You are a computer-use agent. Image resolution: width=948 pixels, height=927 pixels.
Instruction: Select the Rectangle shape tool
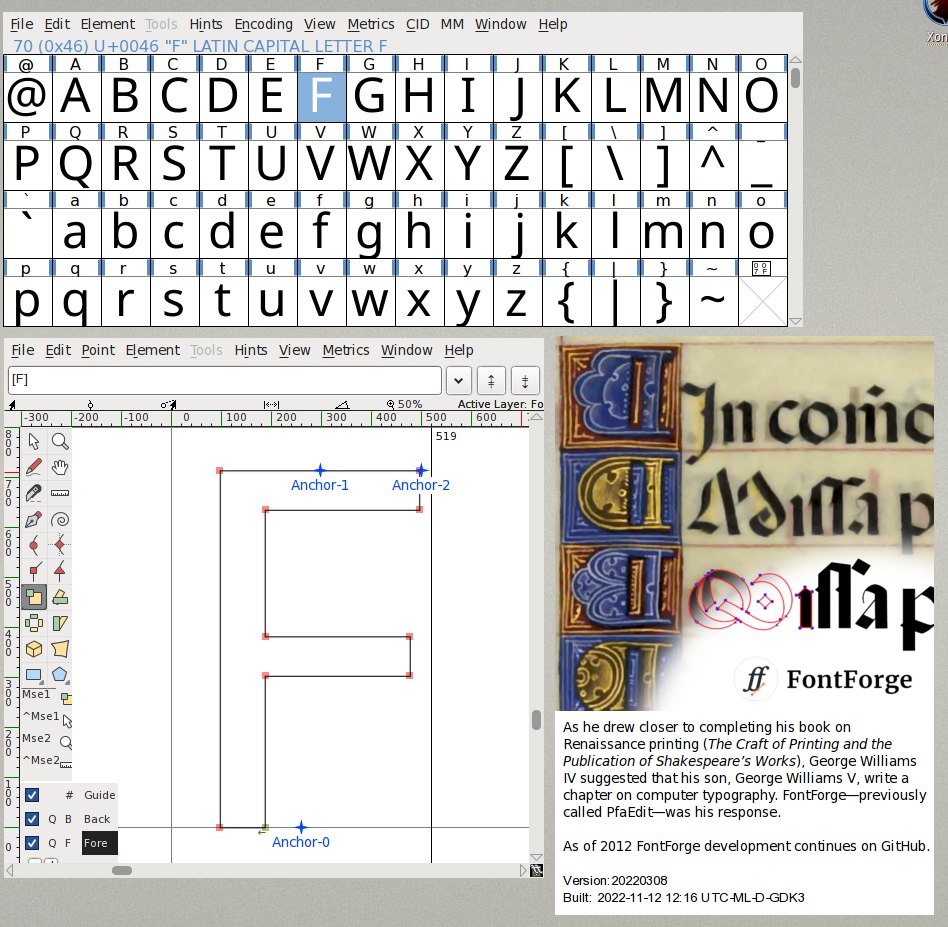click(x=34, y=674)
